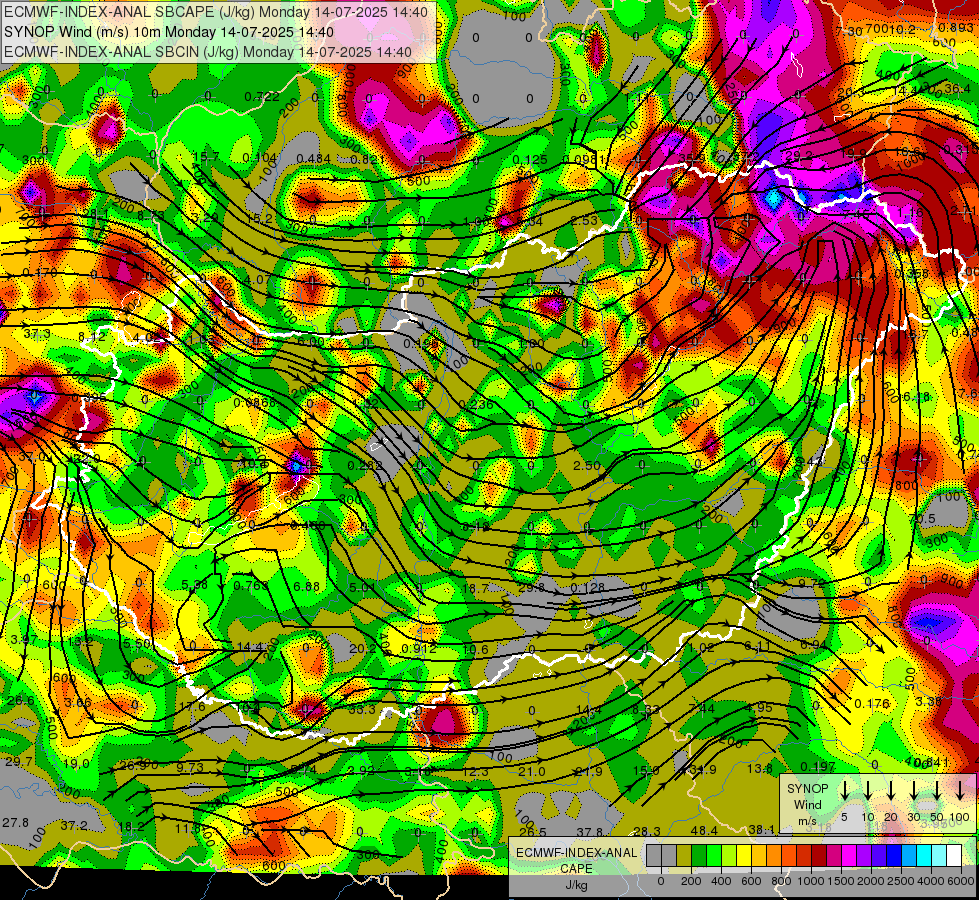Click the 20 m/s wind arrow in legend
The width and height of the screenshot is (979, 900).
pos(890,790)
